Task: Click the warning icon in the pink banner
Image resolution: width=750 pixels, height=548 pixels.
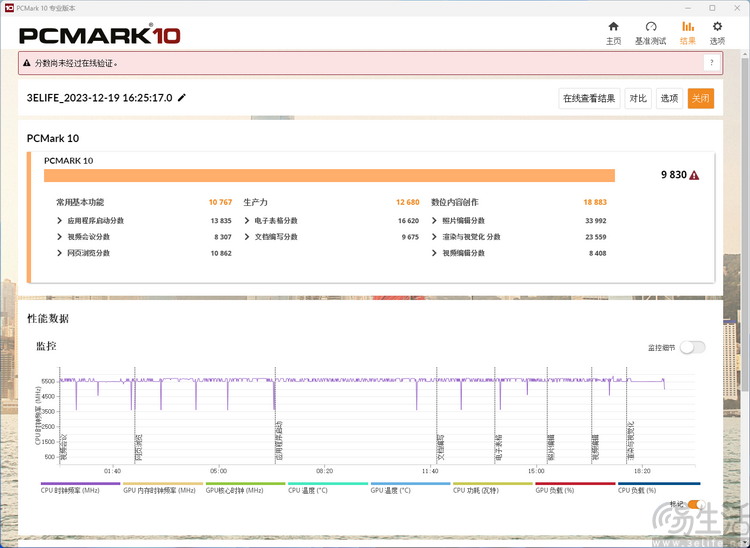Action: click(x=27, y=63)
